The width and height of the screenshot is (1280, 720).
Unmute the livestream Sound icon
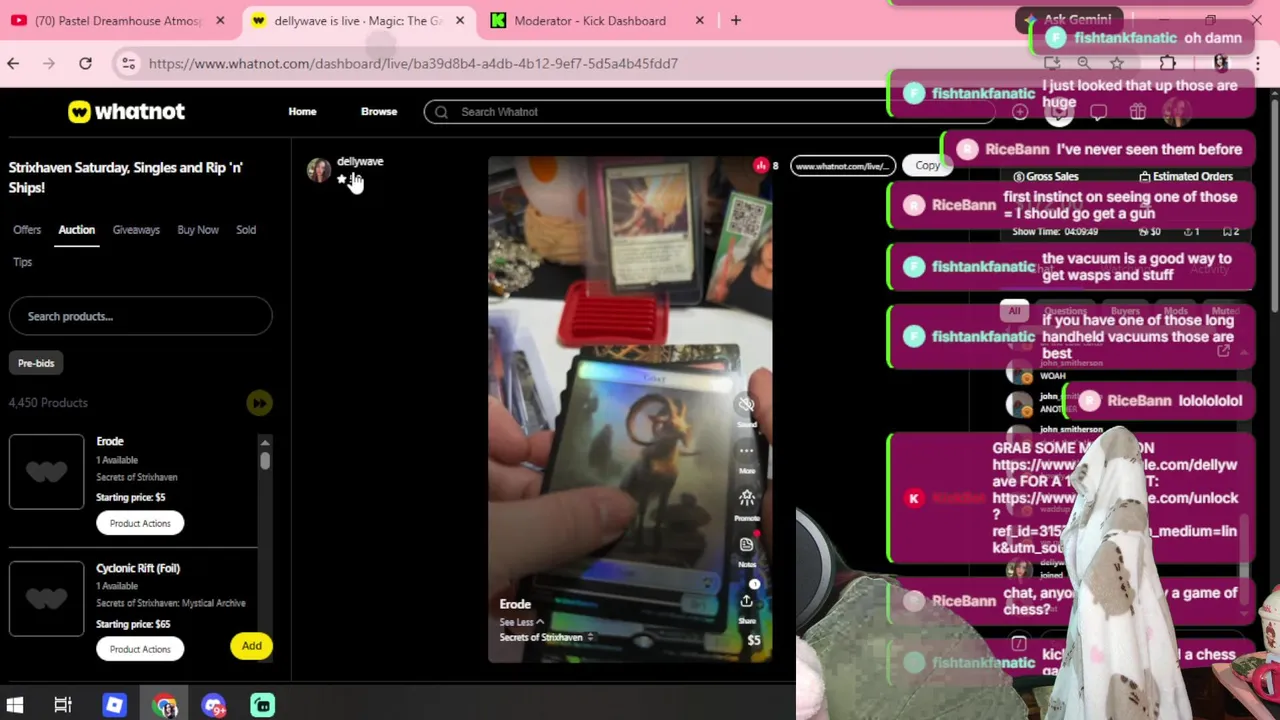pos(746,404)
